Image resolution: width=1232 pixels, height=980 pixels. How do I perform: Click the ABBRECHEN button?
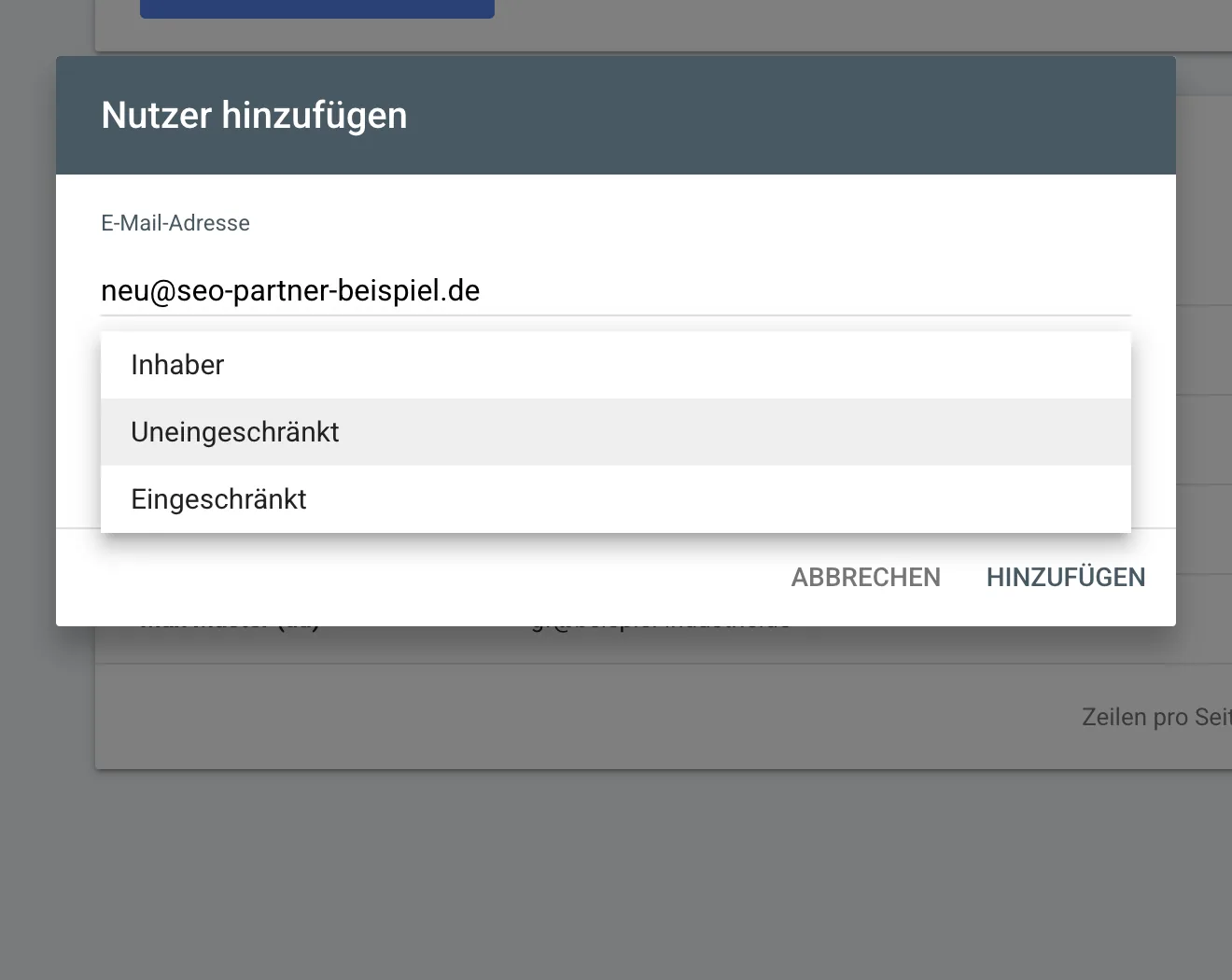866,578
